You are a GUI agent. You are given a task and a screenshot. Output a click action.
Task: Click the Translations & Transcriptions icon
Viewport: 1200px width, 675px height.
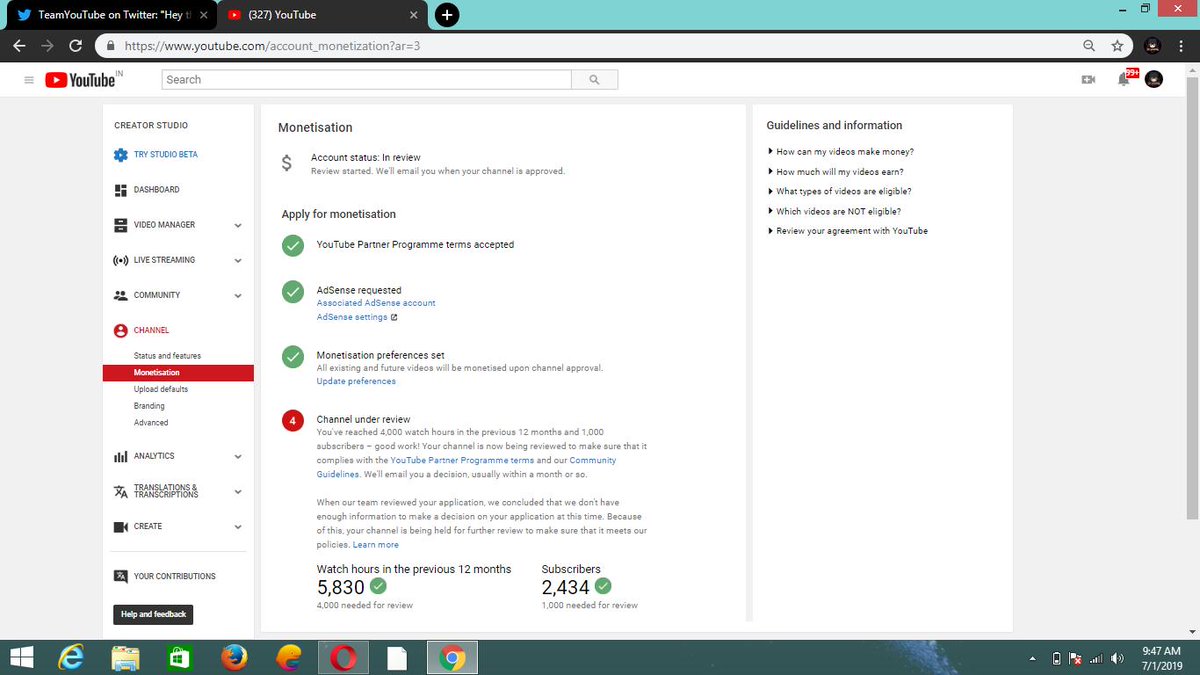tap(121, 491)
